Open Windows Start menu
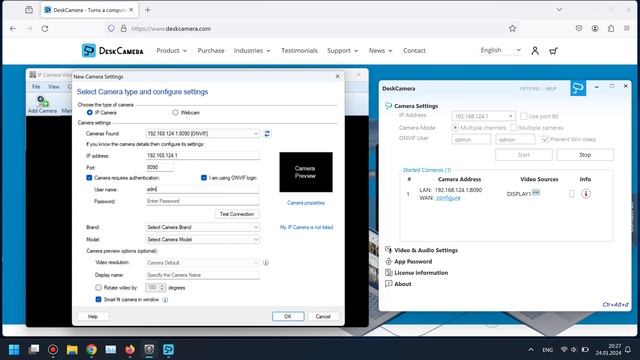640x360 pixels. coord(14,349)
